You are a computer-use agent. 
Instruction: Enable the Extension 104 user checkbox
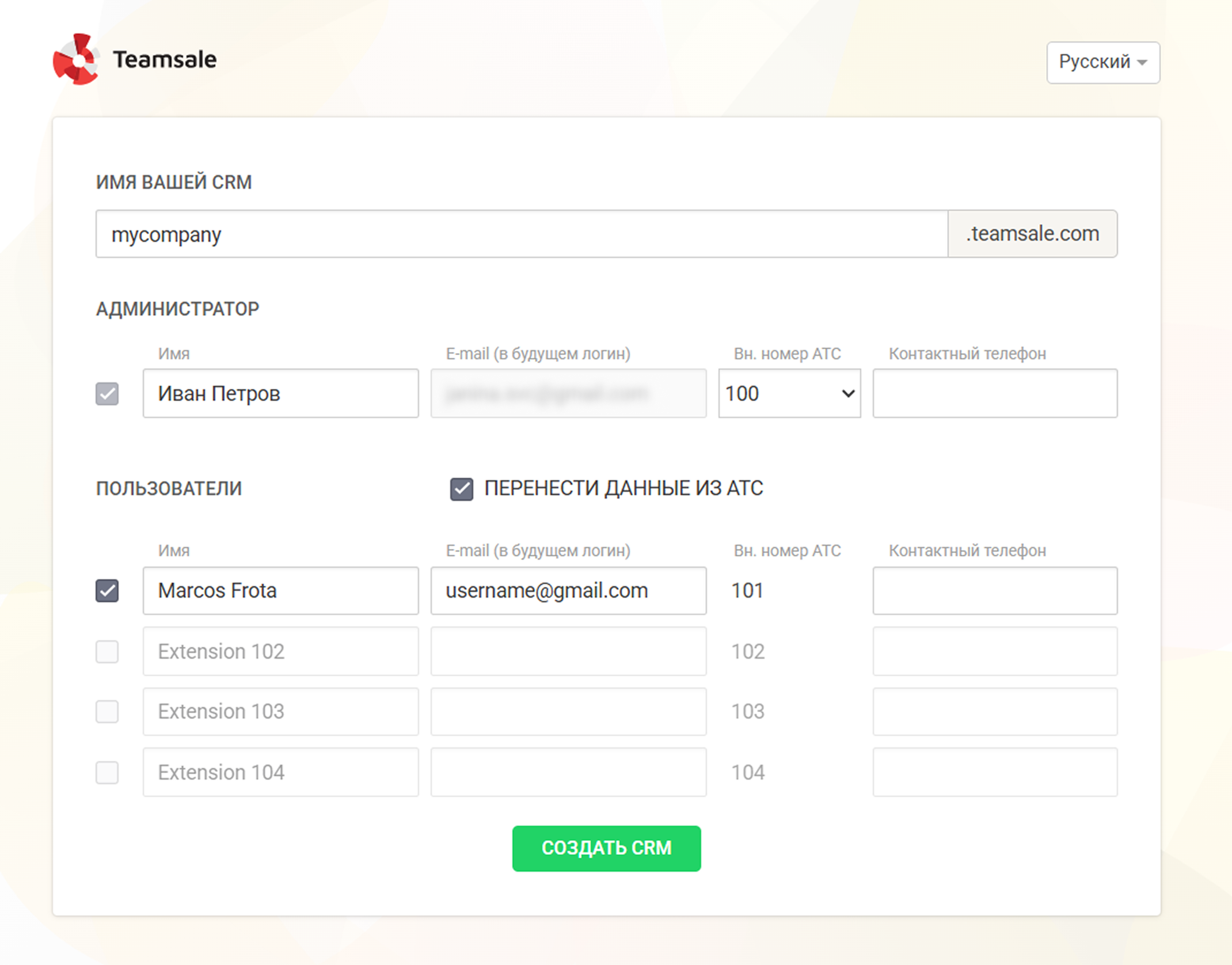point(107,773)
